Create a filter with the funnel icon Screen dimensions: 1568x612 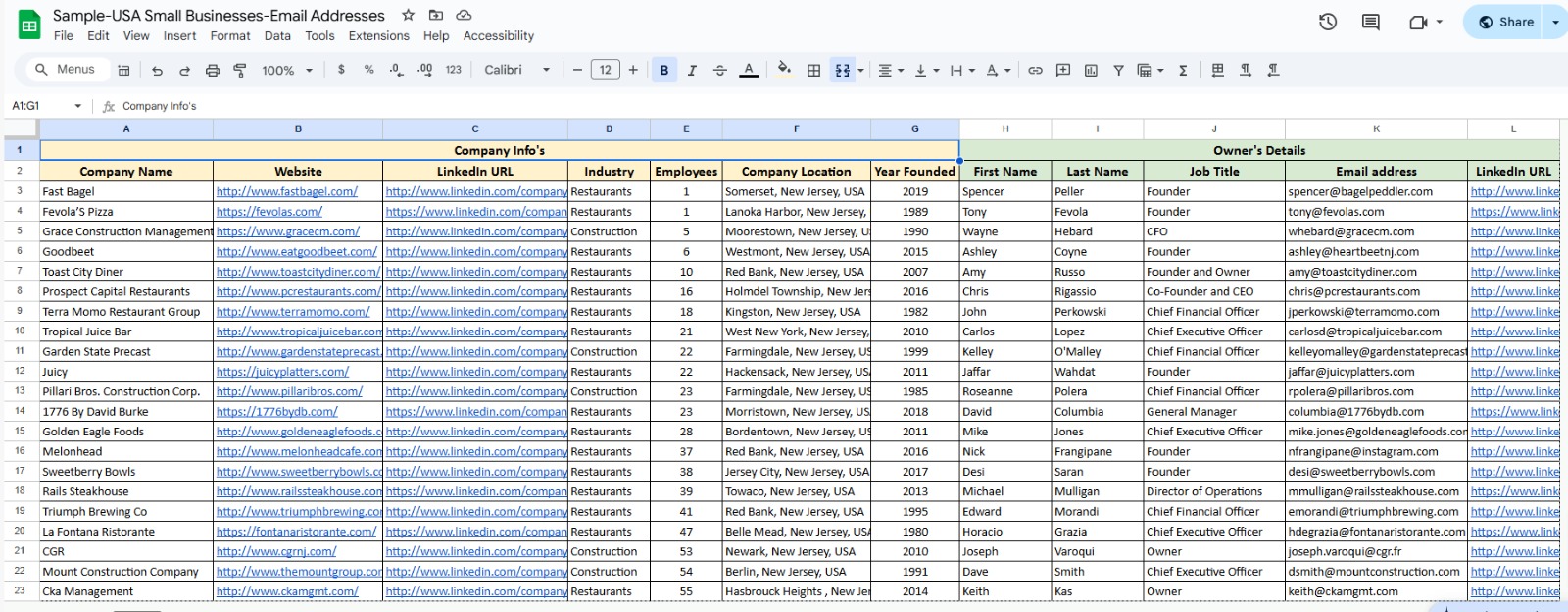pyautogui.click(x=1118, y=71)
